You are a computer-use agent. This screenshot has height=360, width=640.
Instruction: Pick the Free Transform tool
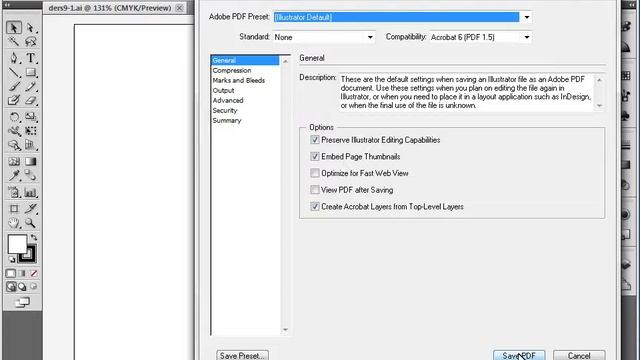tap(31, 131)
